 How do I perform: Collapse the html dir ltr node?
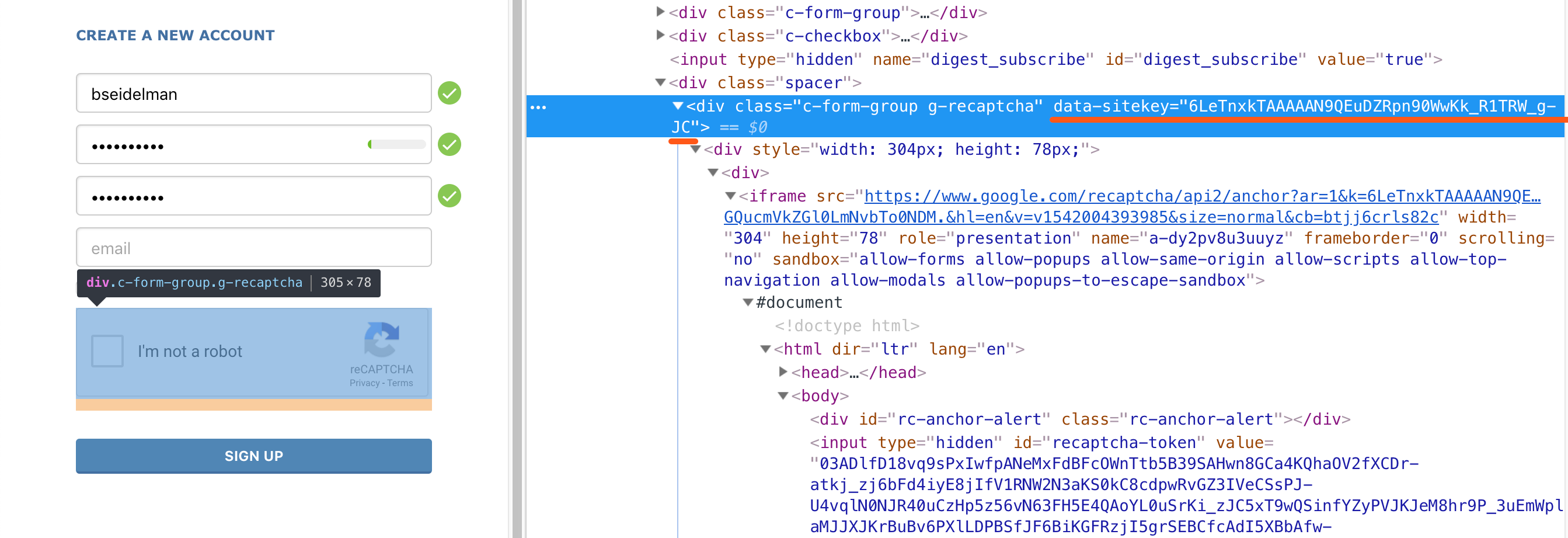pos(765,349)
